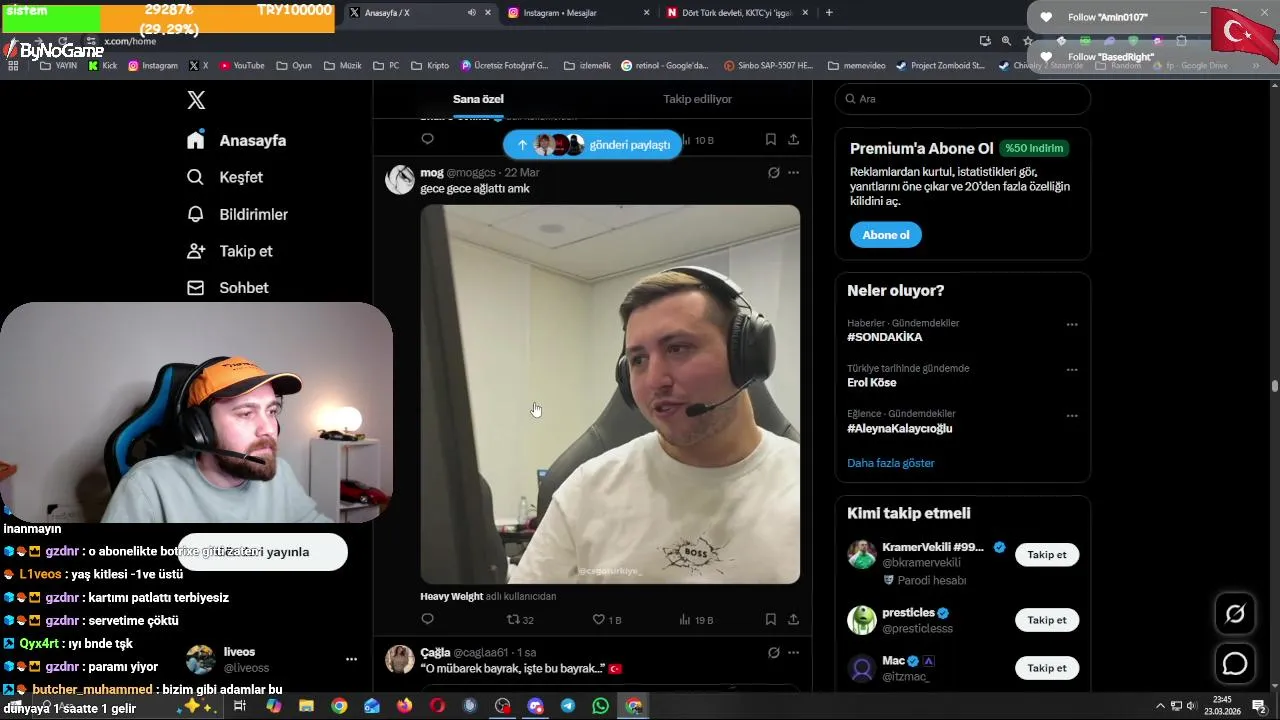
Task: Click the X logo in the sidebar
Action: click(x=196, y=100)
